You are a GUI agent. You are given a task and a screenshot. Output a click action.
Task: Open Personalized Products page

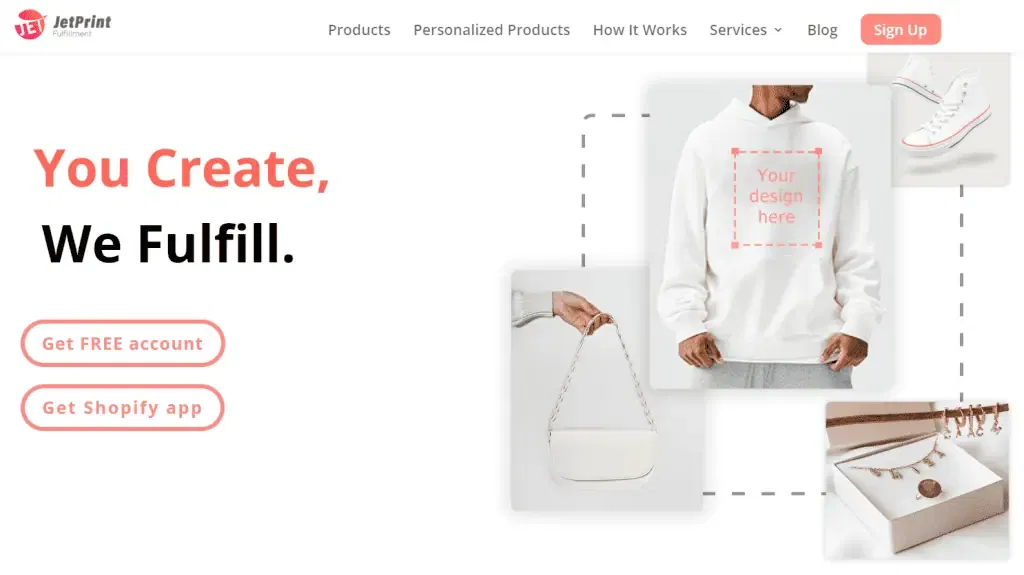click(x=492, y=30)
